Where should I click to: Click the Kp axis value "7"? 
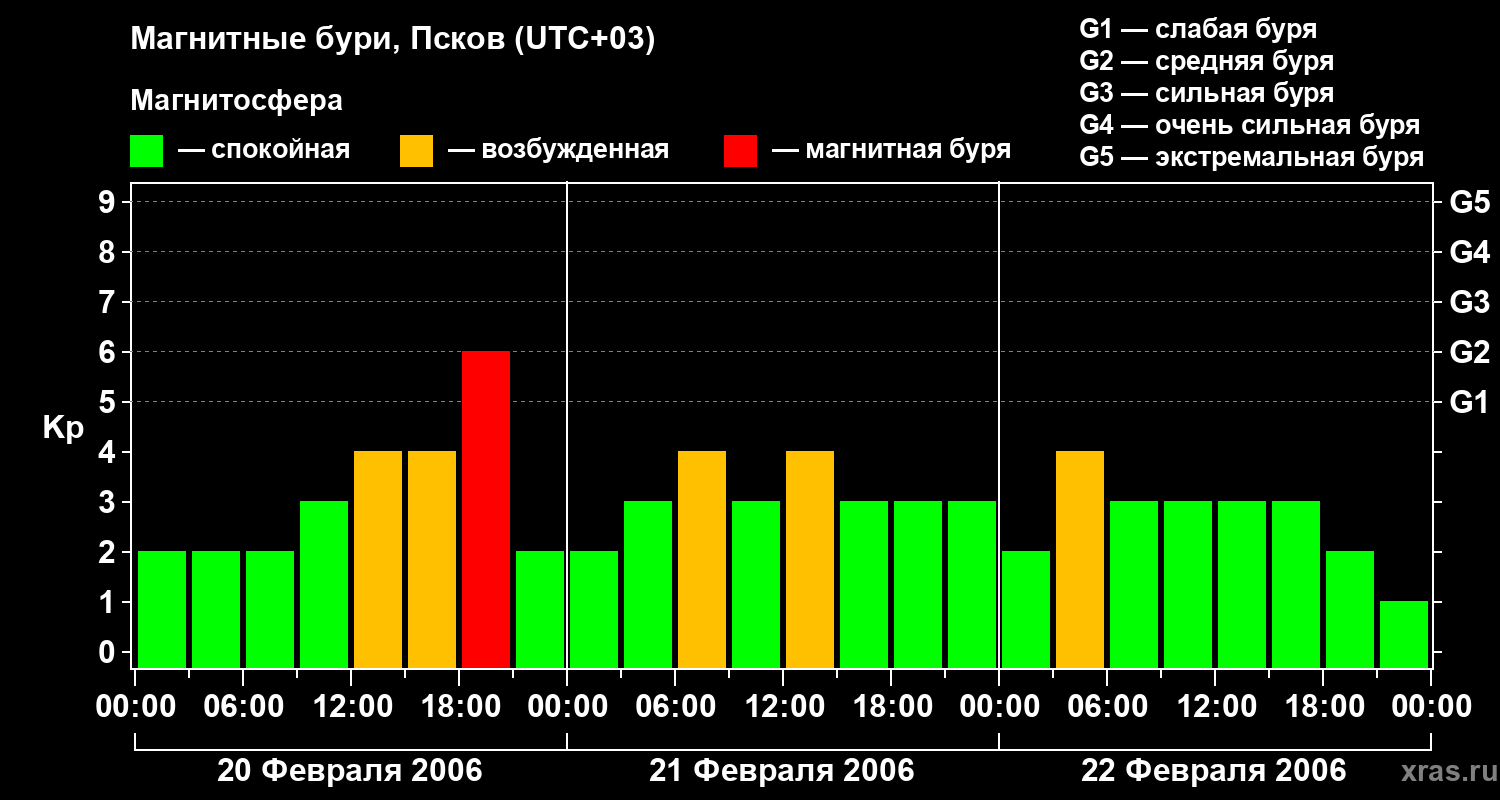click(109, 302)
